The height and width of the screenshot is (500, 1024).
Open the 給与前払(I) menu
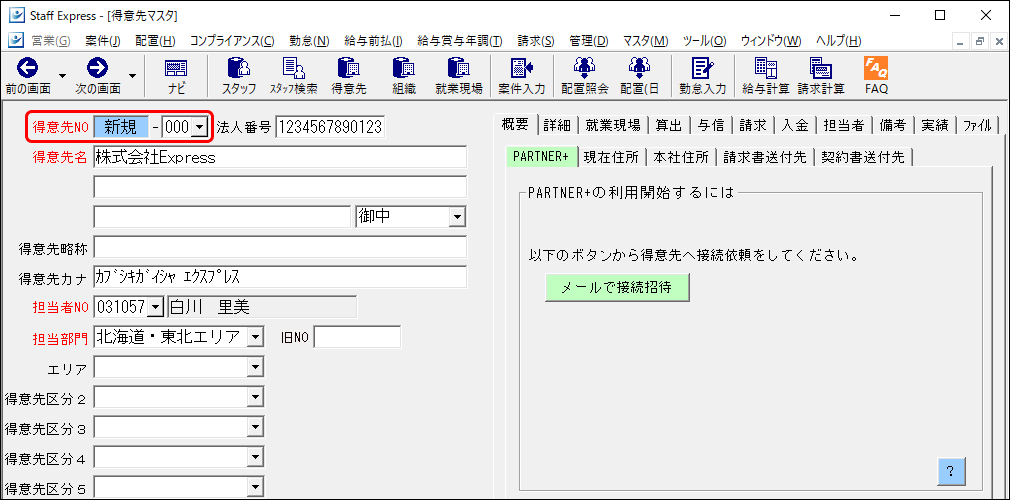(373, 41)
